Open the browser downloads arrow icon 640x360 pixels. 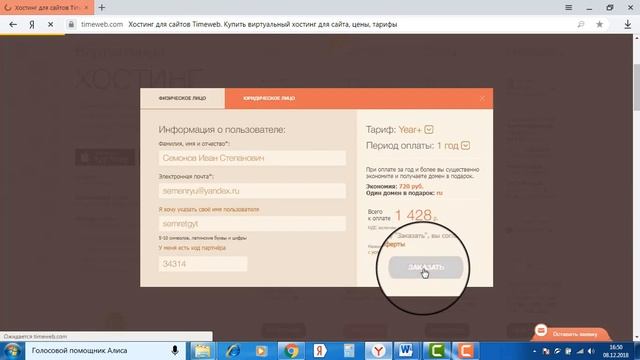tap(628, 24)
